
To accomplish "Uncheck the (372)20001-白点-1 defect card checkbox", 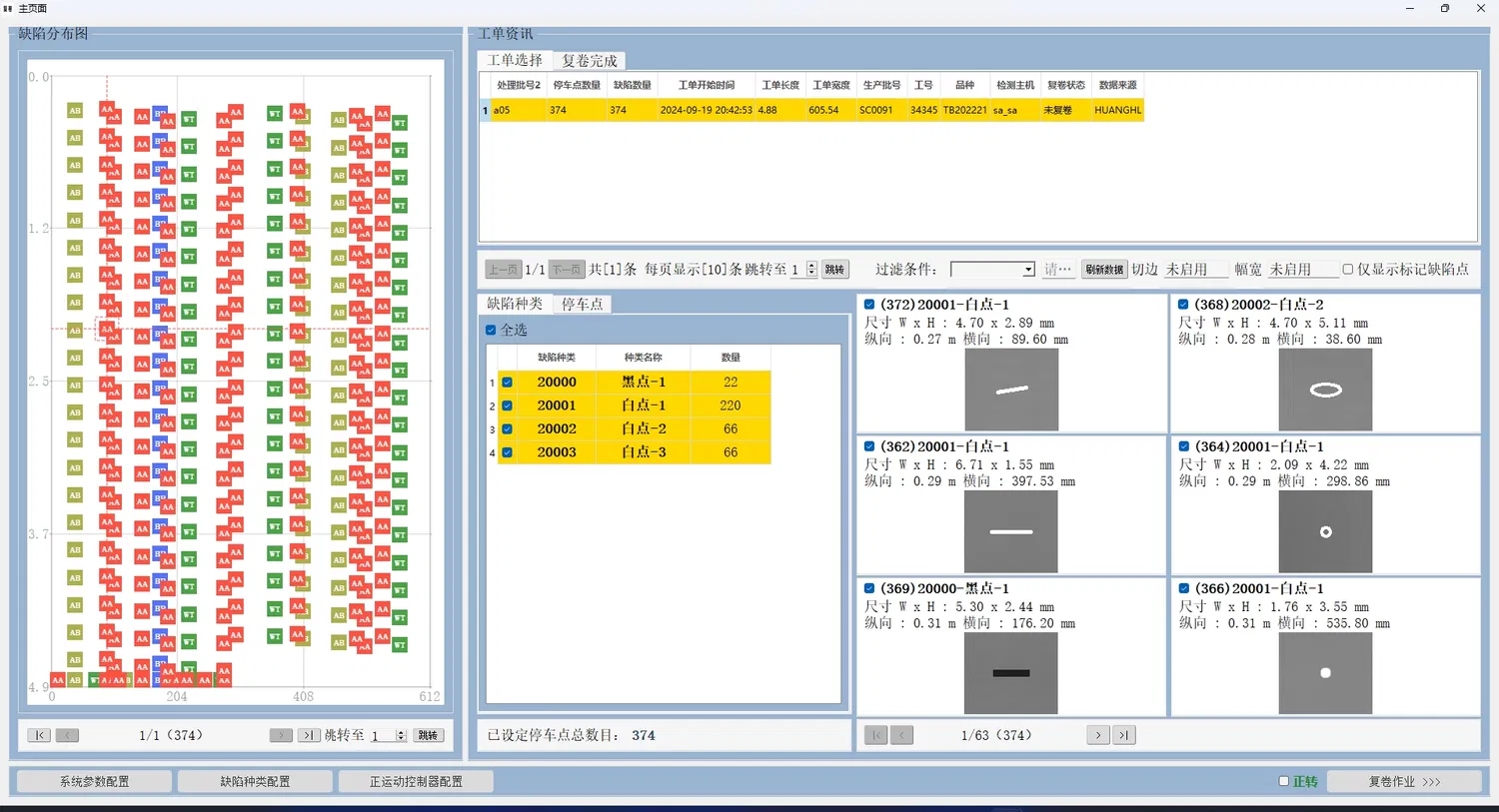I will point(869,305).
